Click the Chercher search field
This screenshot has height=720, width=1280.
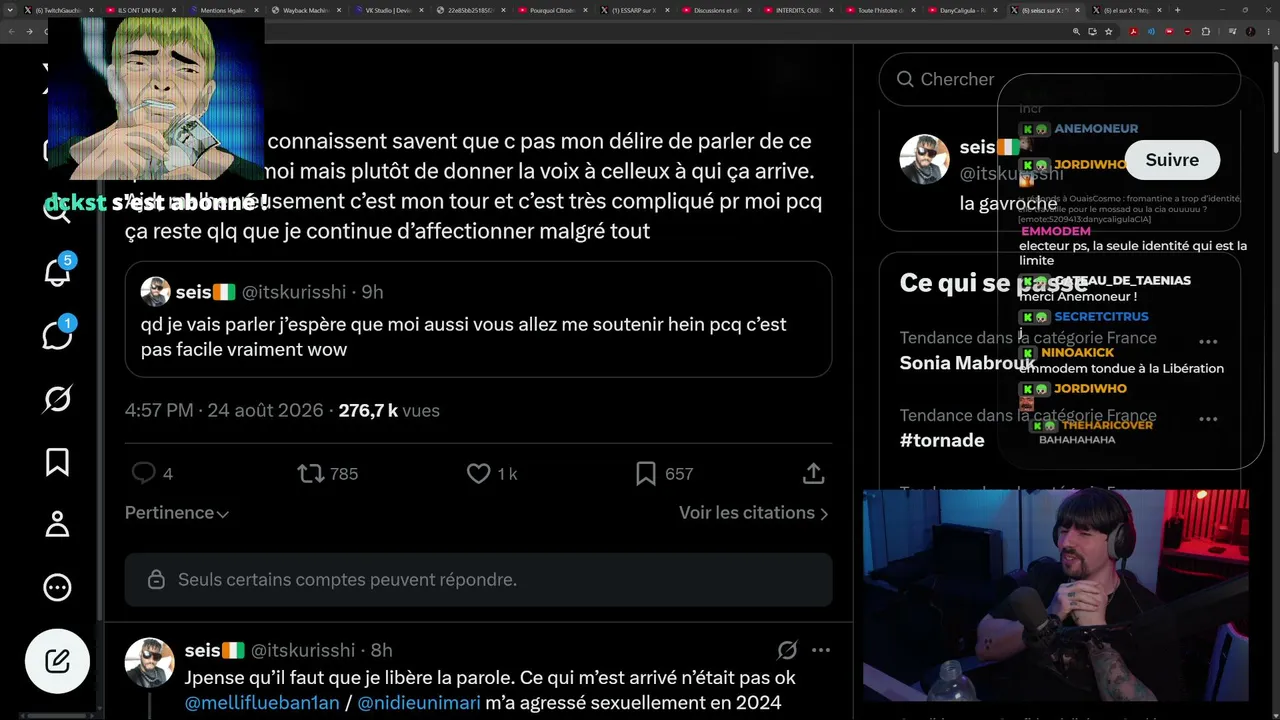[1060, 79]
